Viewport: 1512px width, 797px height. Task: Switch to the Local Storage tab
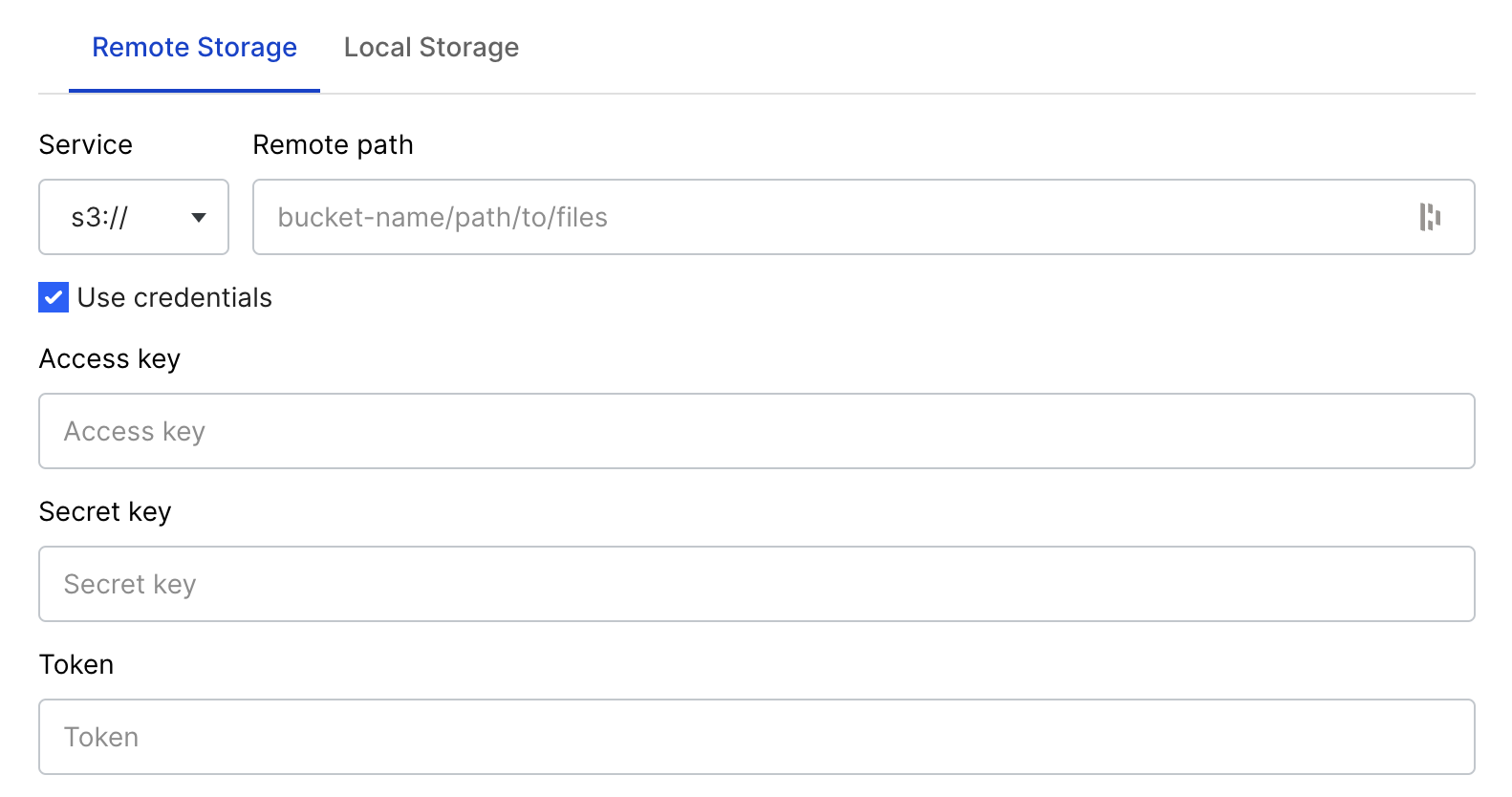tap(431, 47)
